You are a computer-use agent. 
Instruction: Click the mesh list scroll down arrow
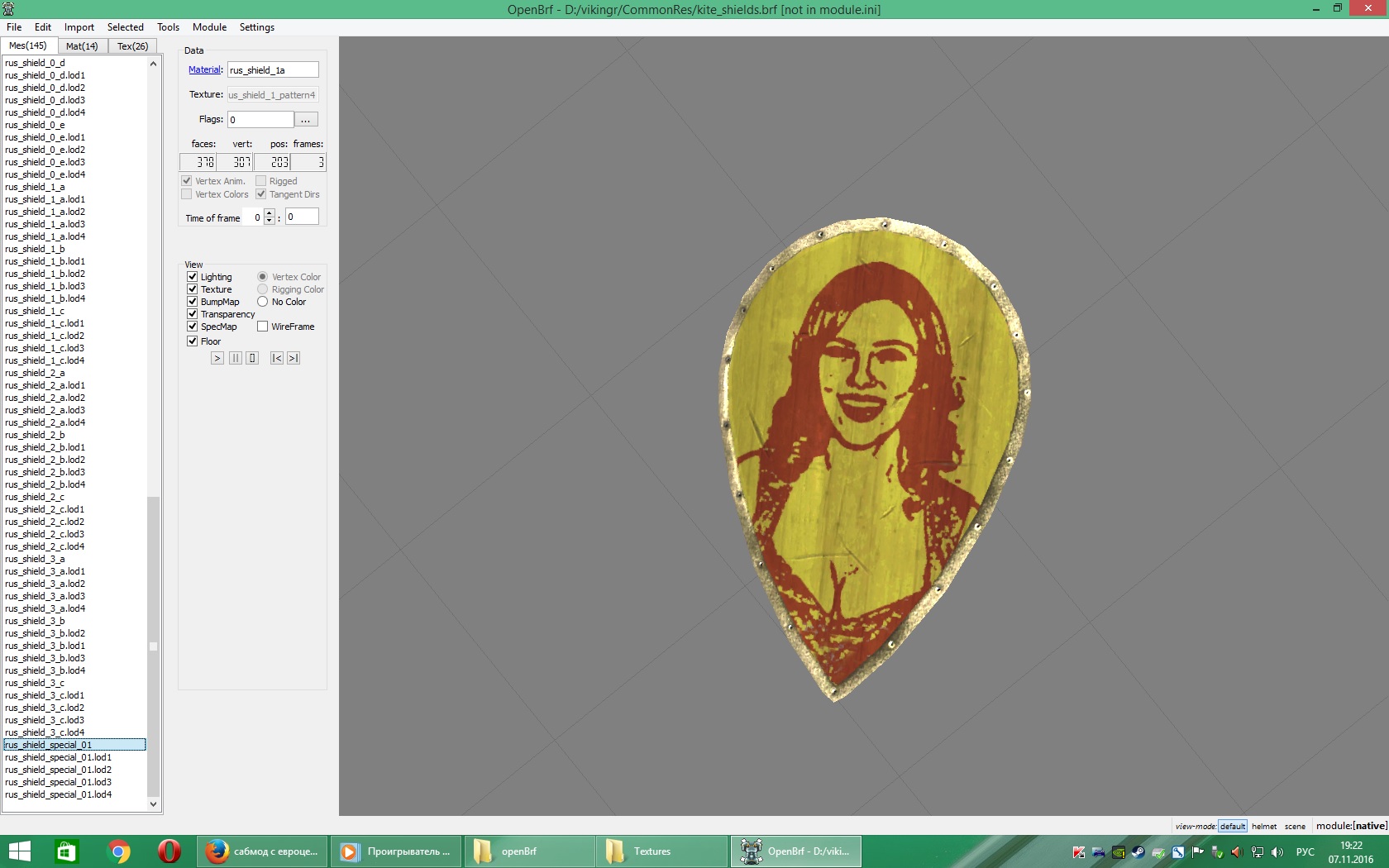click(x=153, y=804)
